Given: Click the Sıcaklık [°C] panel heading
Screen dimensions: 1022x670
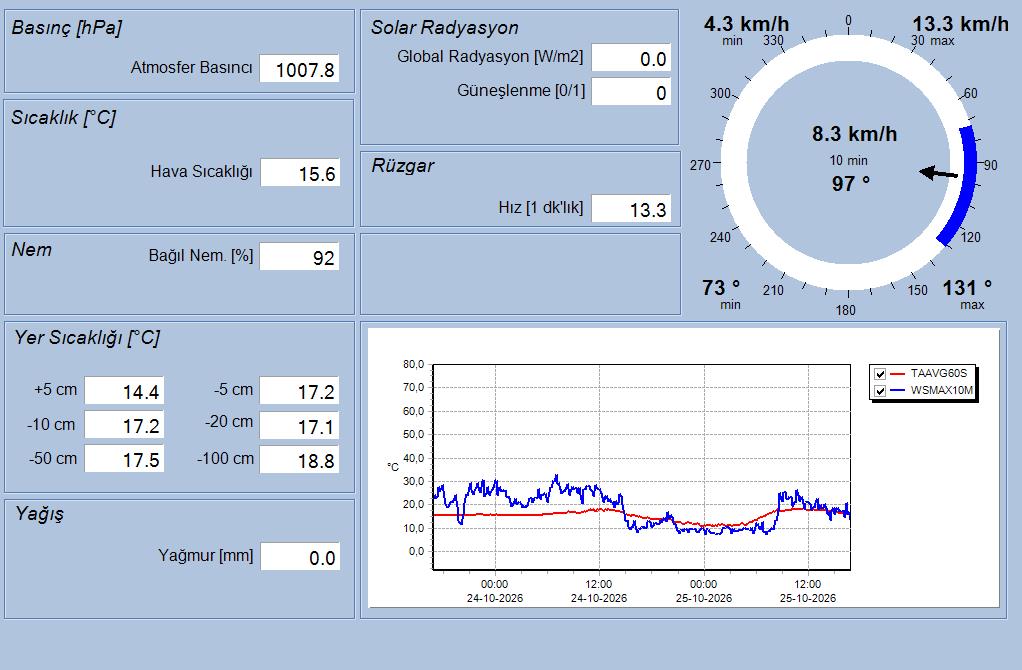Looking at the screenshot, I should (x=63, y=117).
